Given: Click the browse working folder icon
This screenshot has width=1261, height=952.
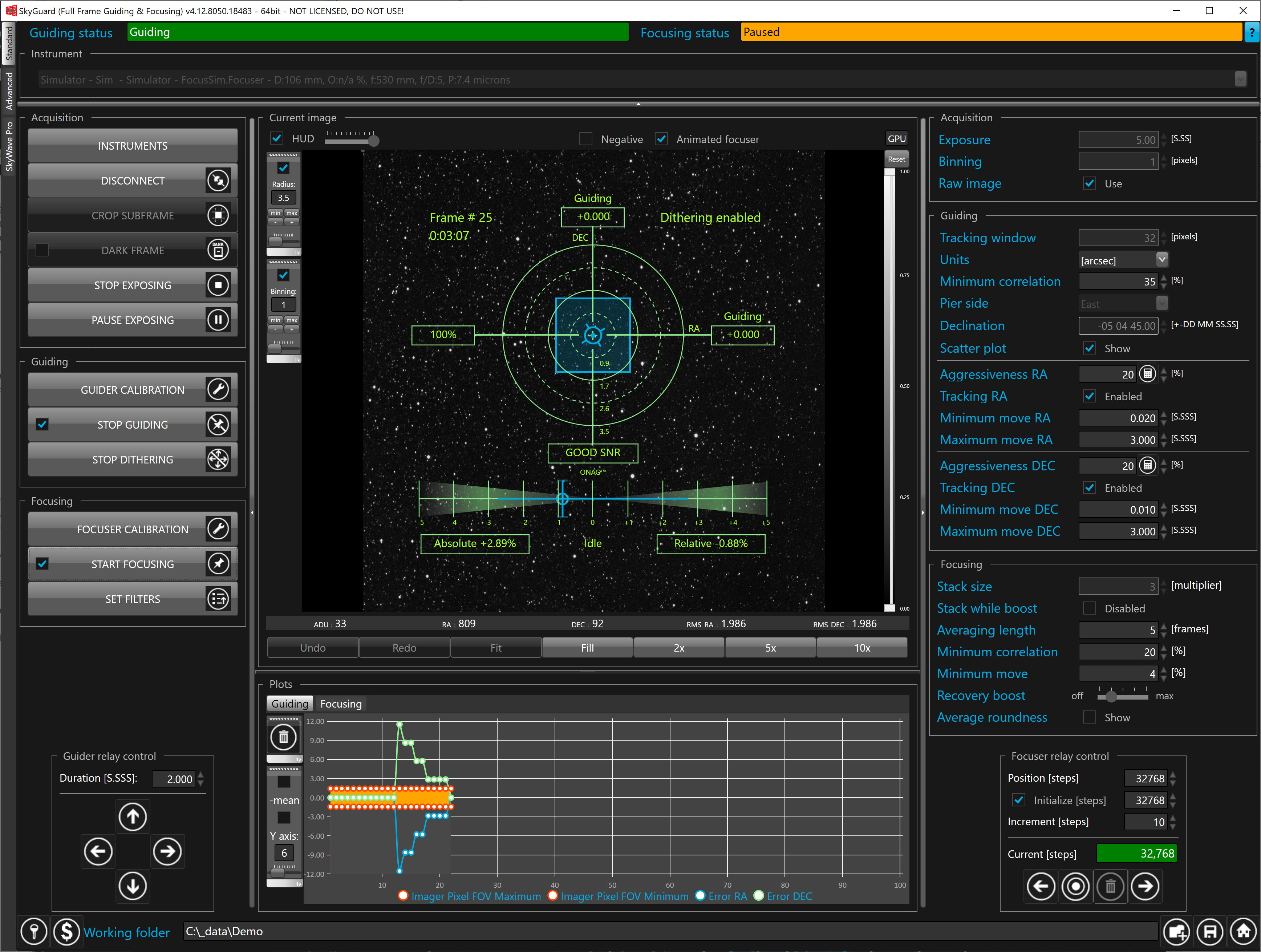Looking at the screenshot, I should [1177, 932].
